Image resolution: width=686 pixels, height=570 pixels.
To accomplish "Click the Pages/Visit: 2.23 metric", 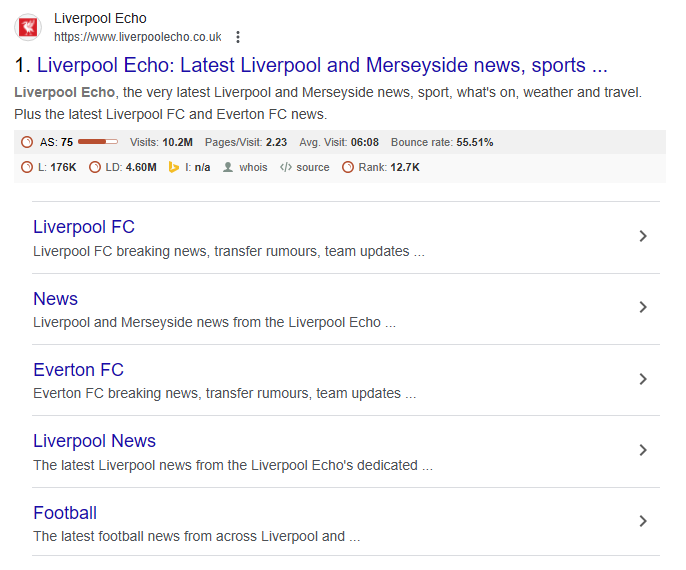I will (246, 142).
